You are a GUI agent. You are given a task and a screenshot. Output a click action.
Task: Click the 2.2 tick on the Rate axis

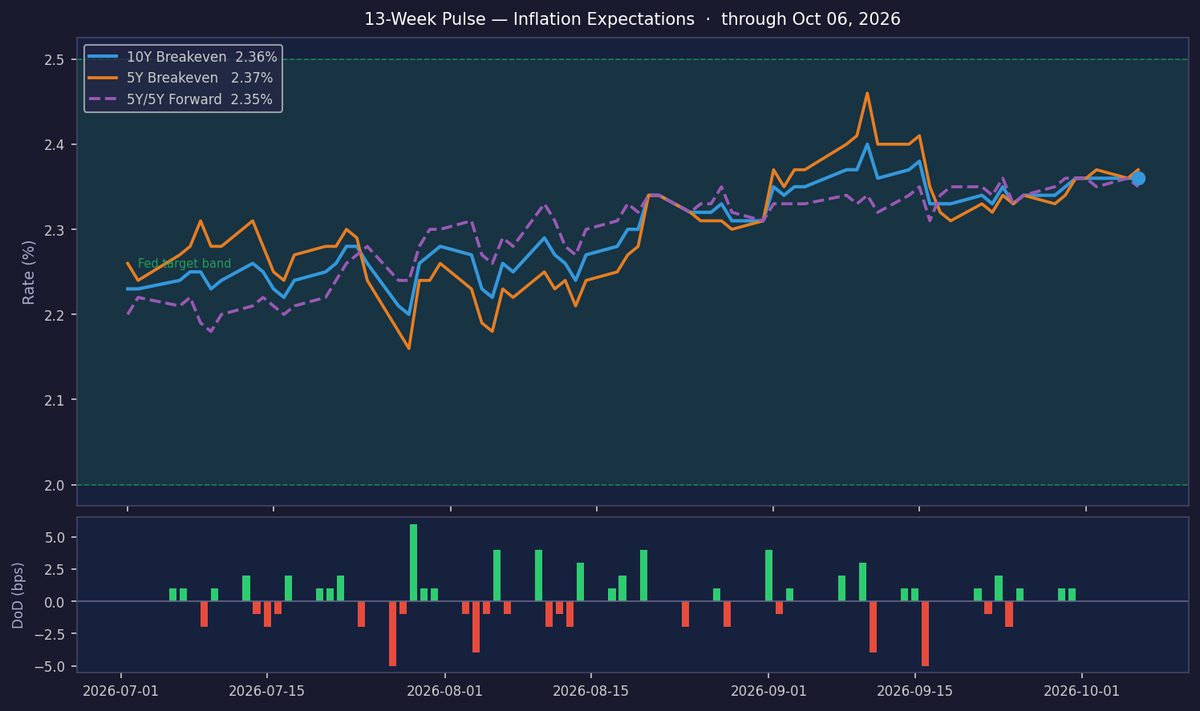(x=56, y=315)
